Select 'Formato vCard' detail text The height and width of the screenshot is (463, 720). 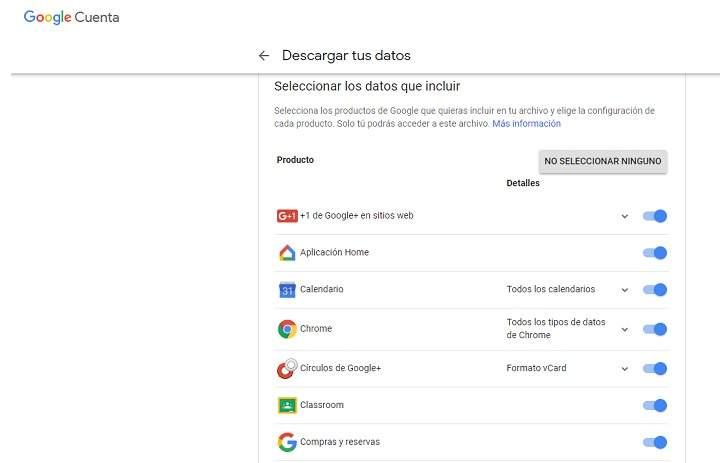tap(536, 368)
